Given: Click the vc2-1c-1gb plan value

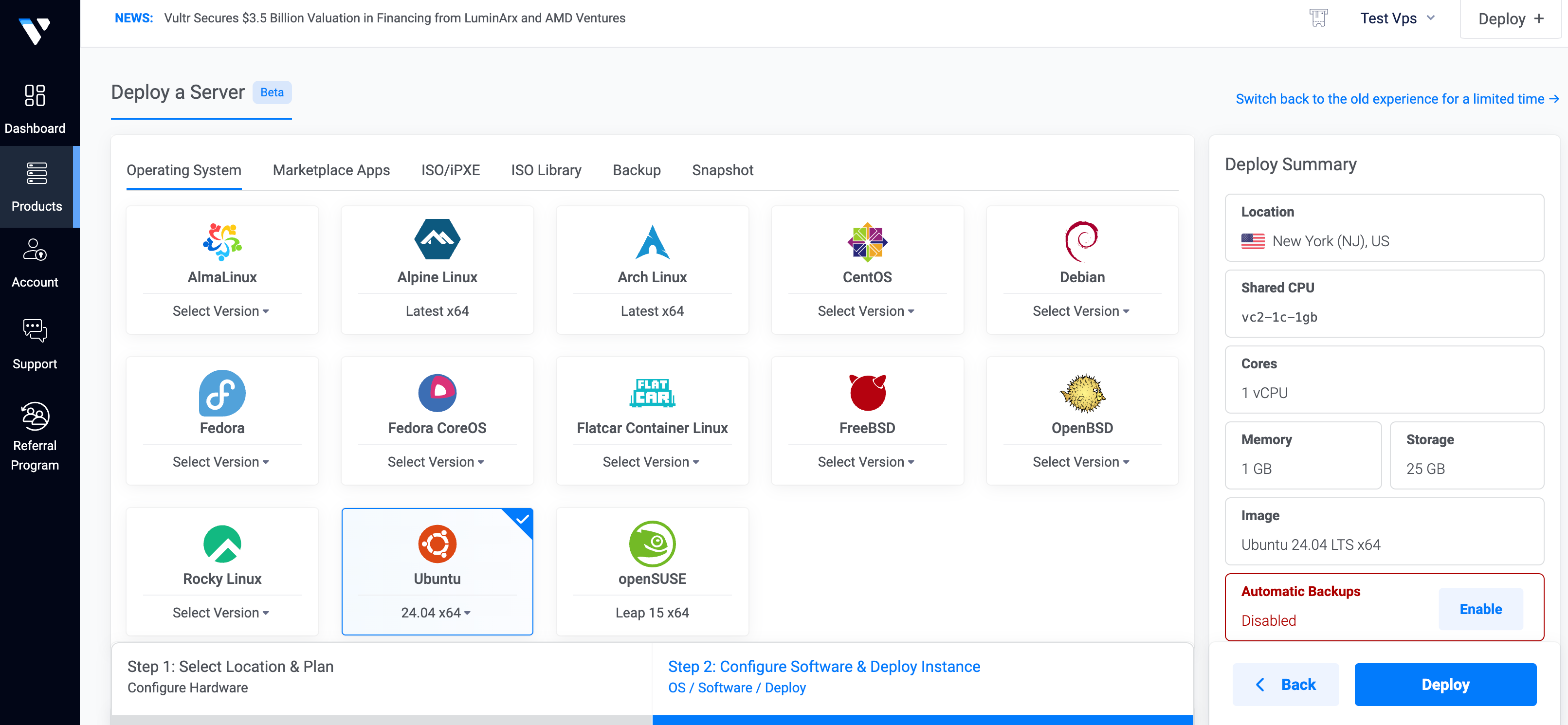Looking at the screenshot, I should [x=1279, y=317].
